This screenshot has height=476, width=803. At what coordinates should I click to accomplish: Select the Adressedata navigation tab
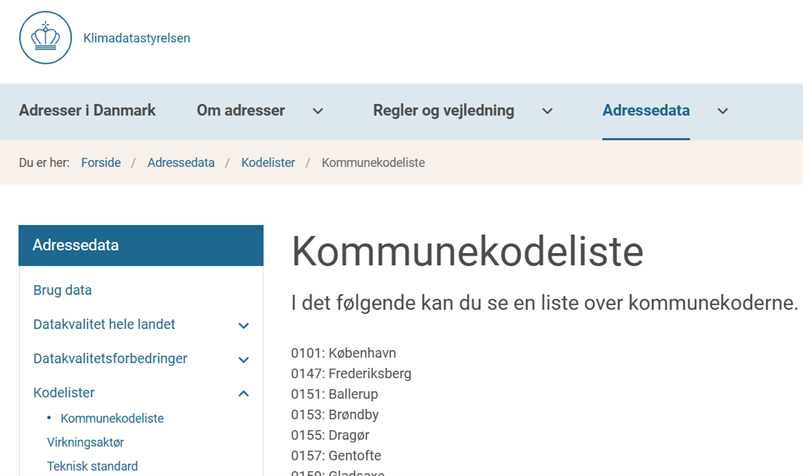(646, 111)
